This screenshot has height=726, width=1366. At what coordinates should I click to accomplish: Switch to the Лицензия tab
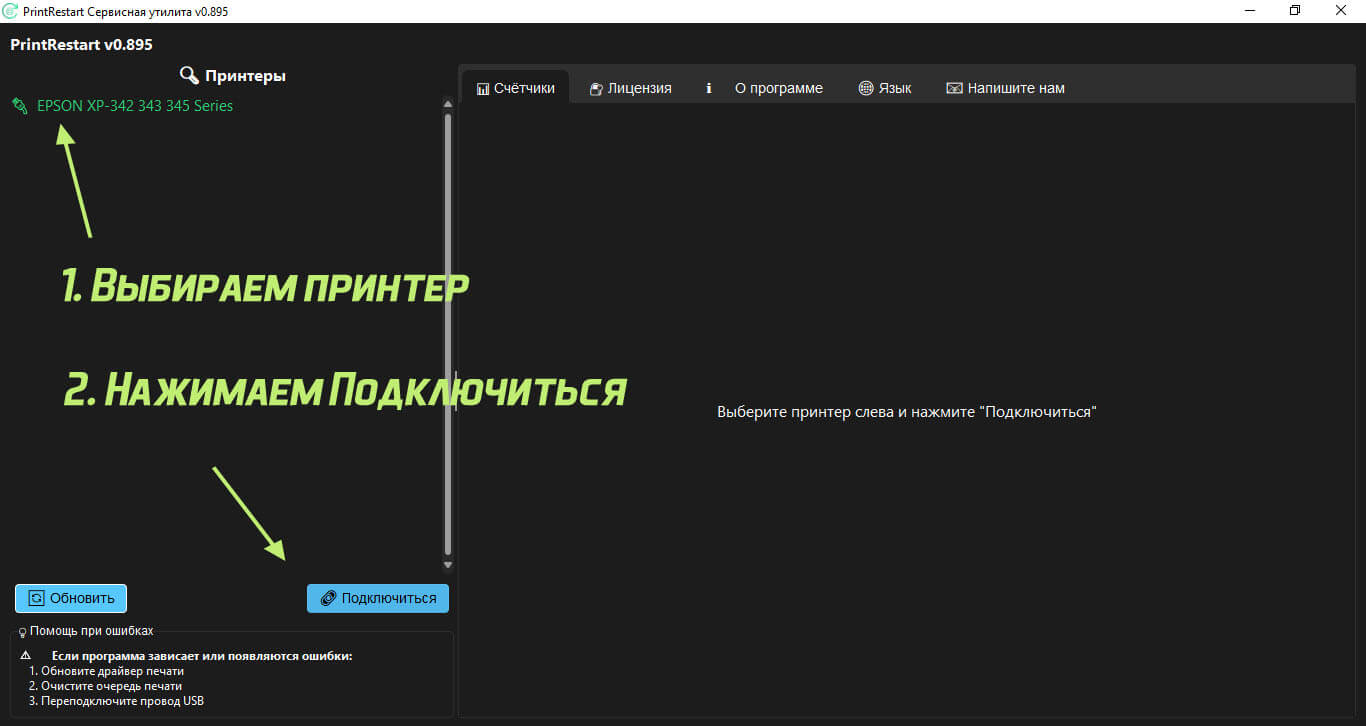[x=630, y=88]
